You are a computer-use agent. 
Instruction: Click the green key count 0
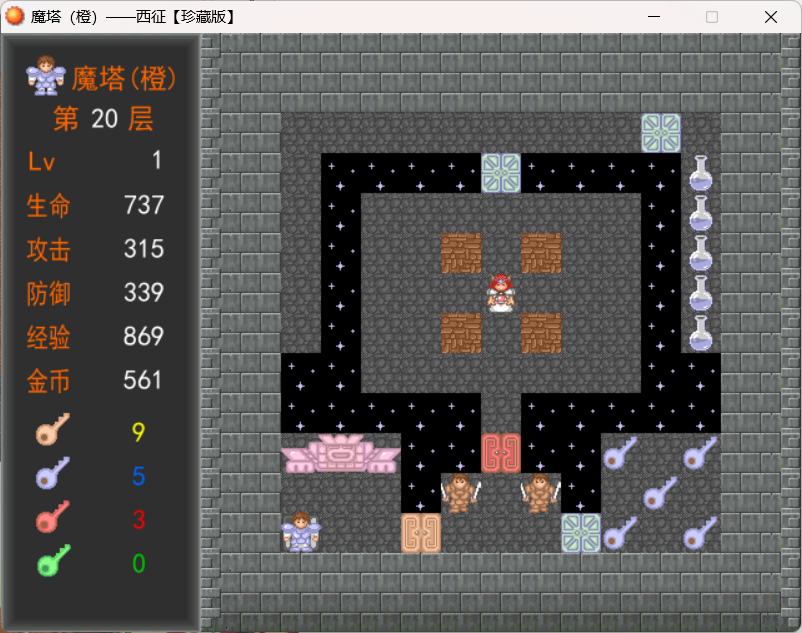tap(139, 563)
